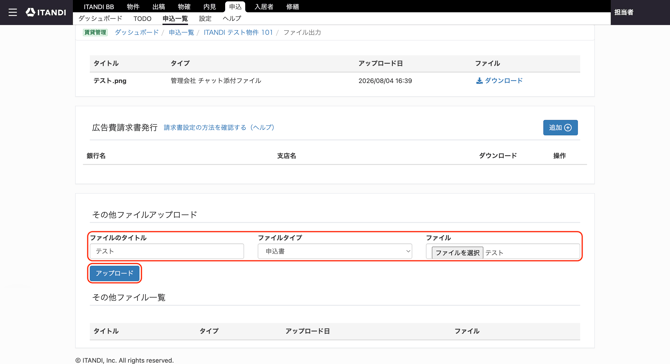Open TODO in the sub navigation
The image size is (670, 364).
coord(142,19)
